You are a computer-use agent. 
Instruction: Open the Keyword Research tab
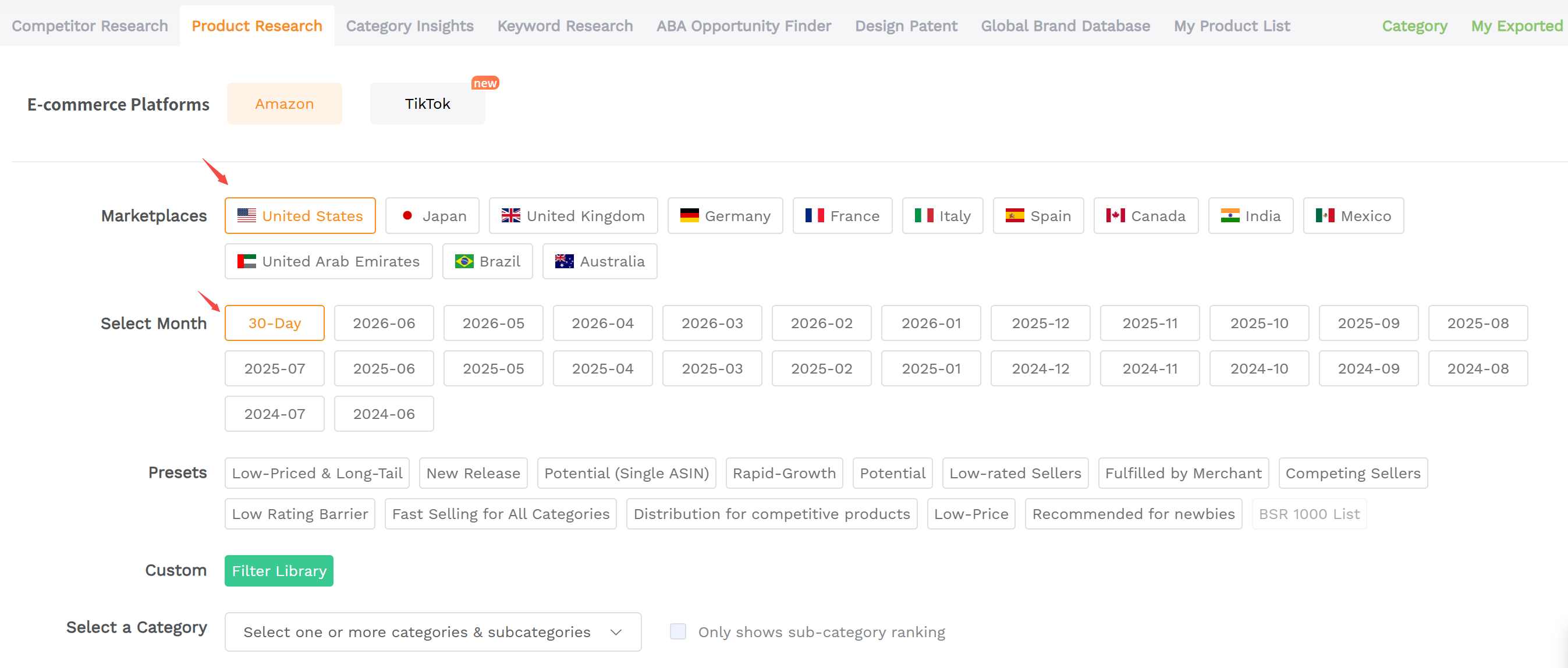565,26
